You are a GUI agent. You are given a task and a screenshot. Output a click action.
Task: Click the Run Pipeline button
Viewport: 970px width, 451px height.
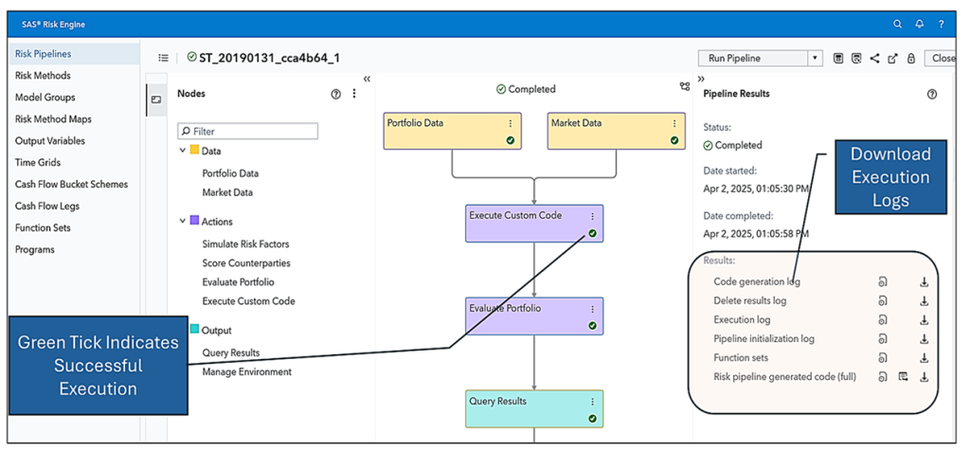pos(753,58)
